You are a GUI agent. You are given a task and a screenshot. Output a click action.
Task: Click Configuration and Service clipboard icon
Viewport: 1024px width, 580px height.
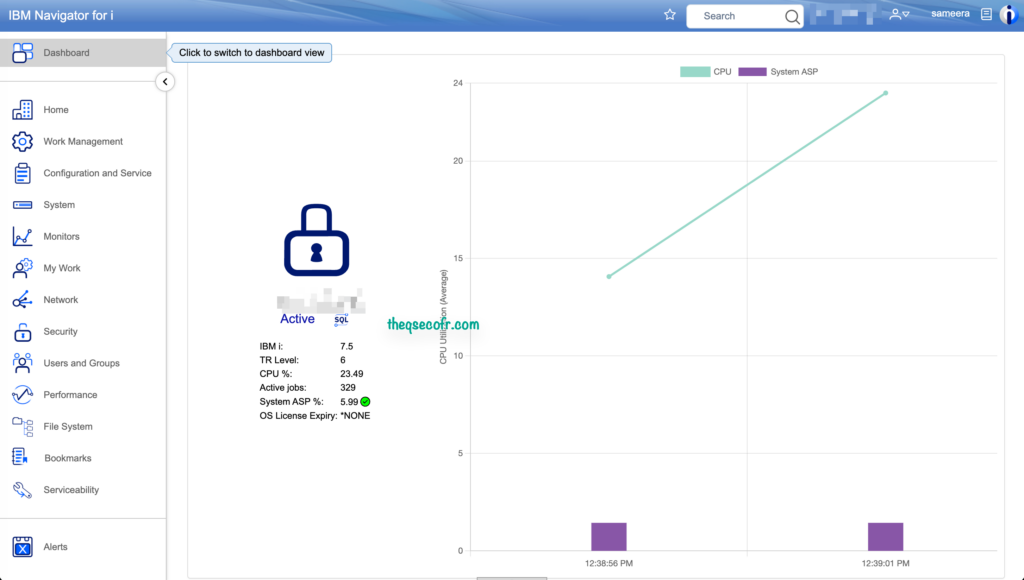click(22, 173)
